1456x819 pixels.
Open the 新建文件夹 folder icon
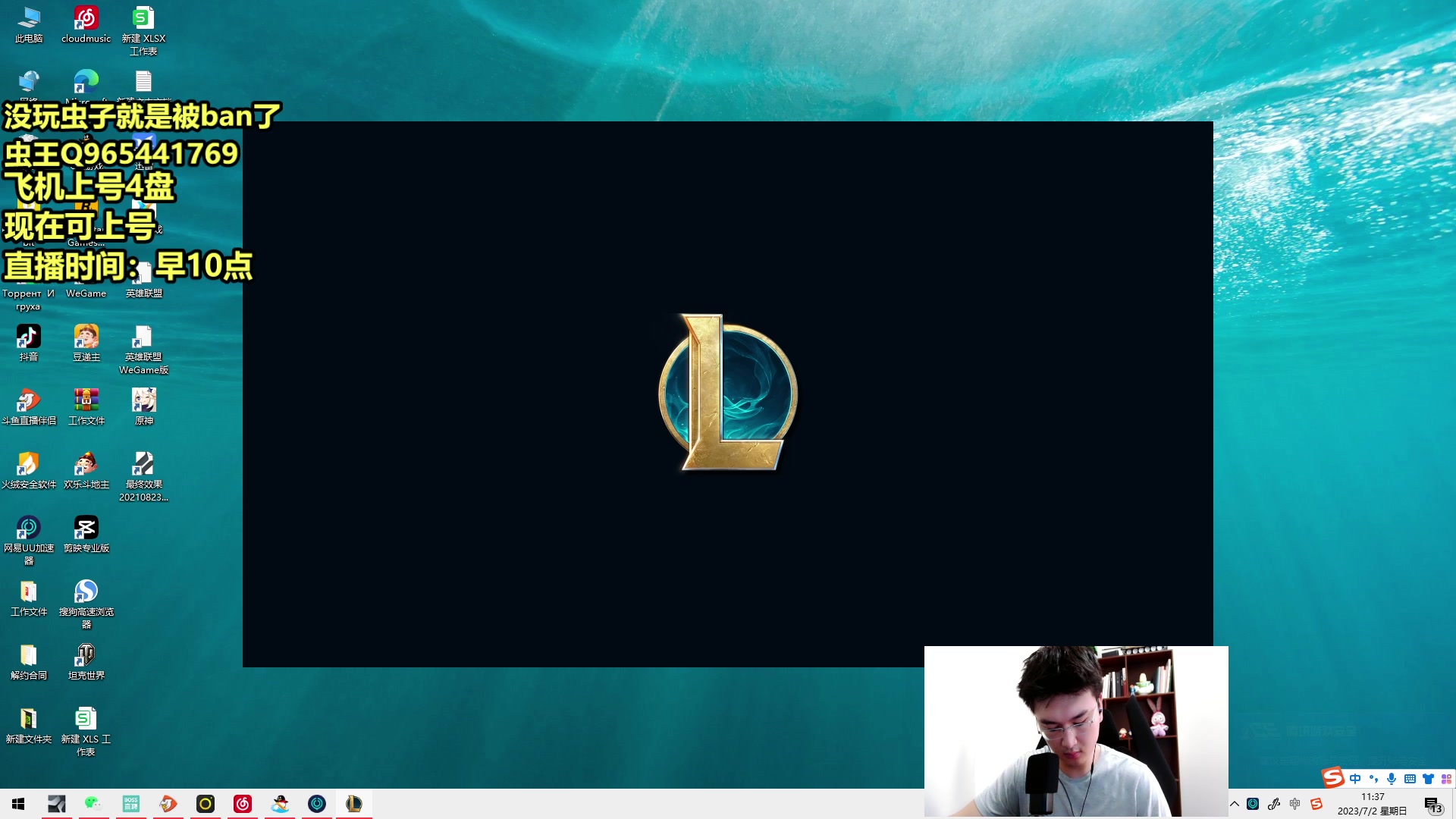[x=29, y=725]
